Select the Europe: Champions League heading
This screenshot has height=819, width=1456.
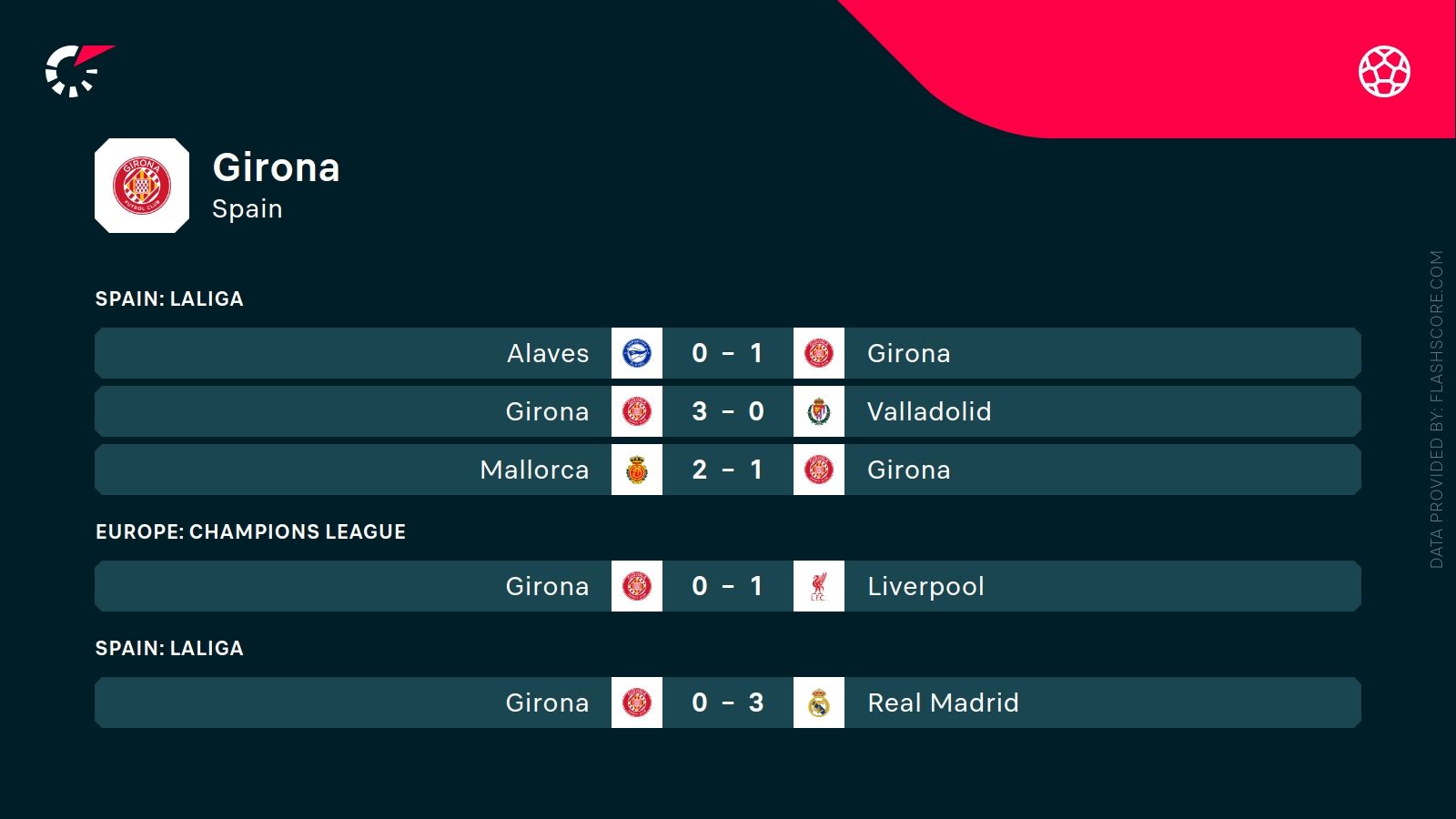(x=250, y=531)
